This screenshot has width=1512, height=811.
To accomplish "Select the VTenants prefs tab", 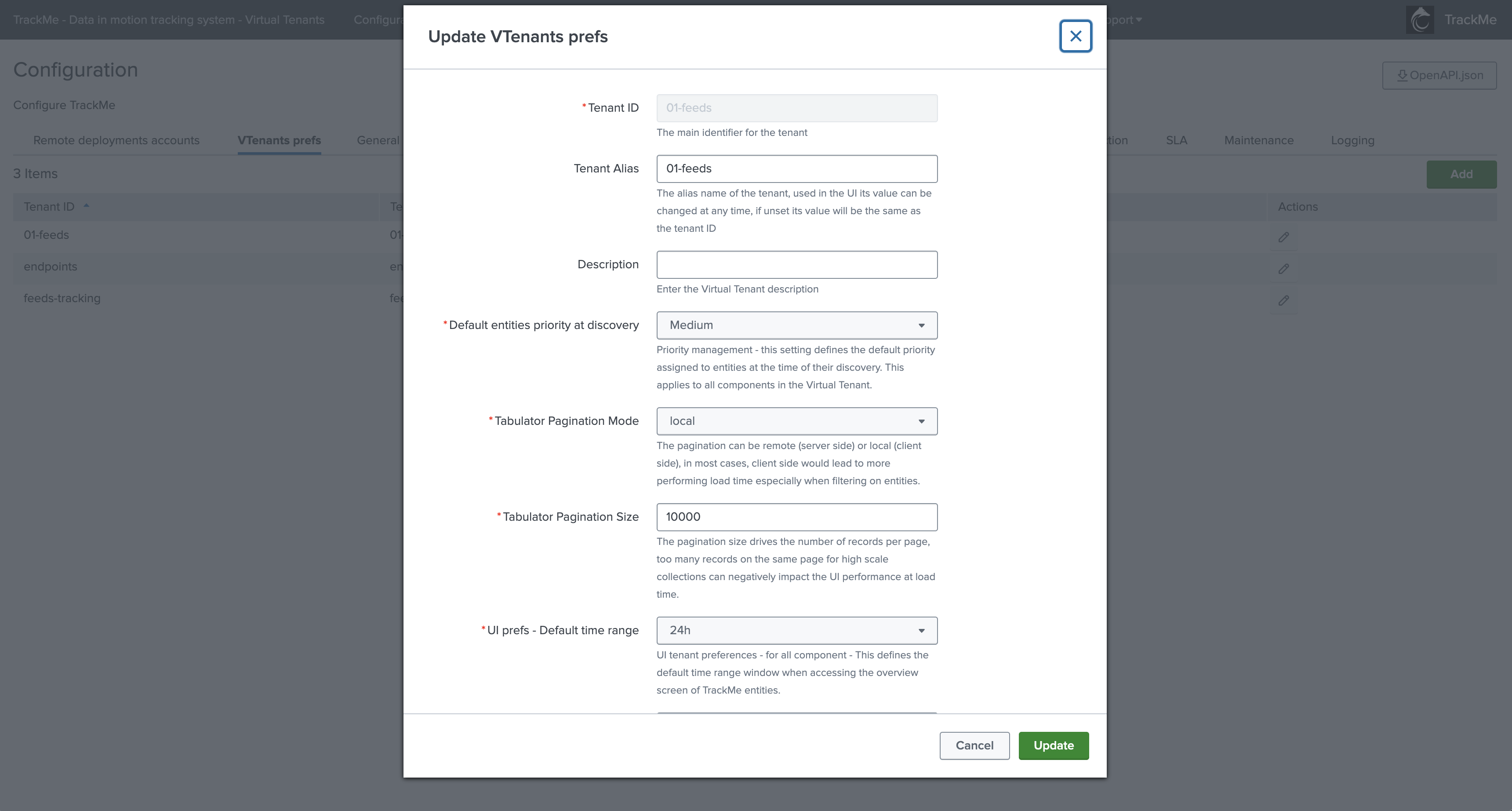I will coord(279,140).
